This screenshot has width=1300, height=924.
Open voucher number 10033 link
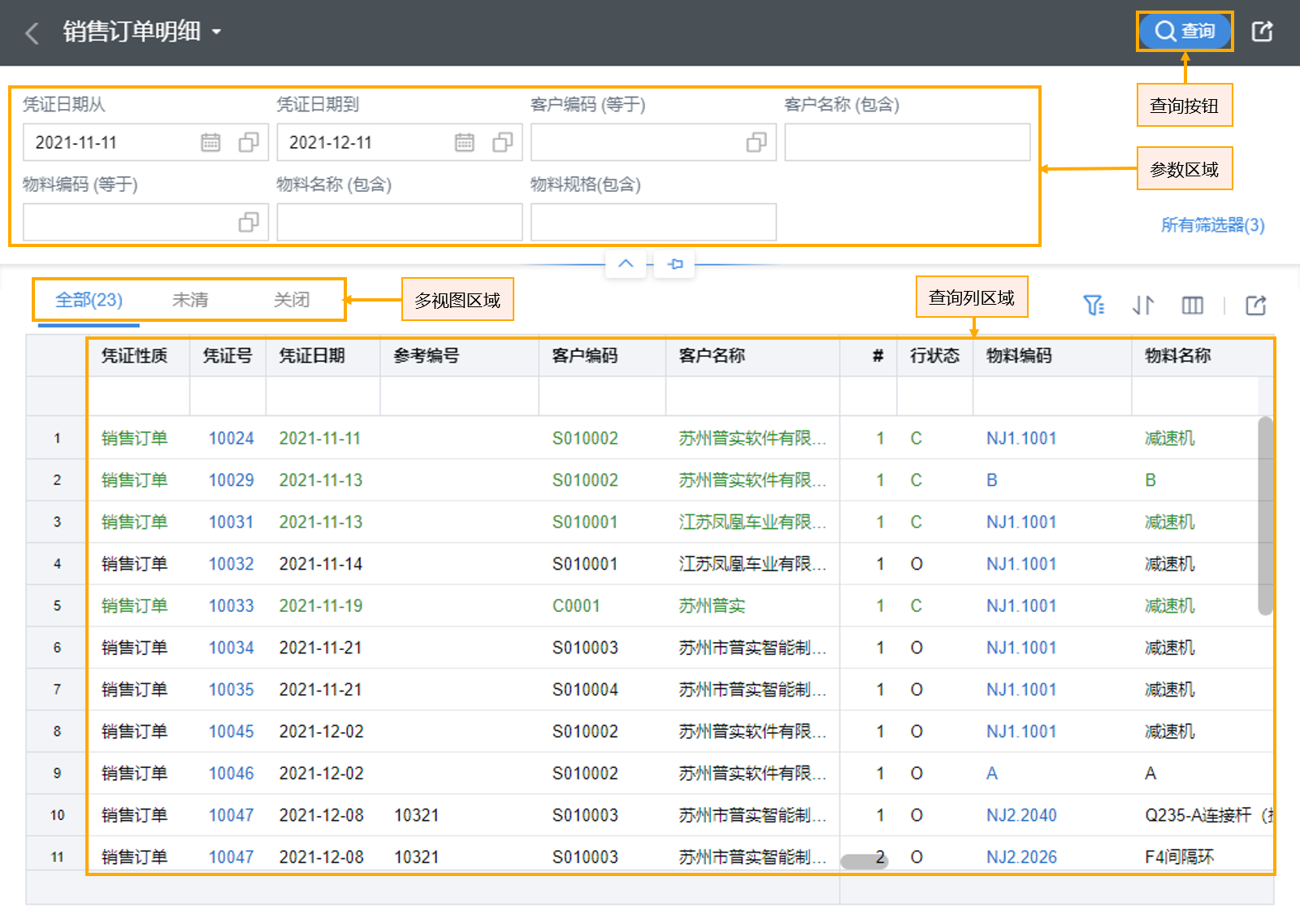point(232,606)
